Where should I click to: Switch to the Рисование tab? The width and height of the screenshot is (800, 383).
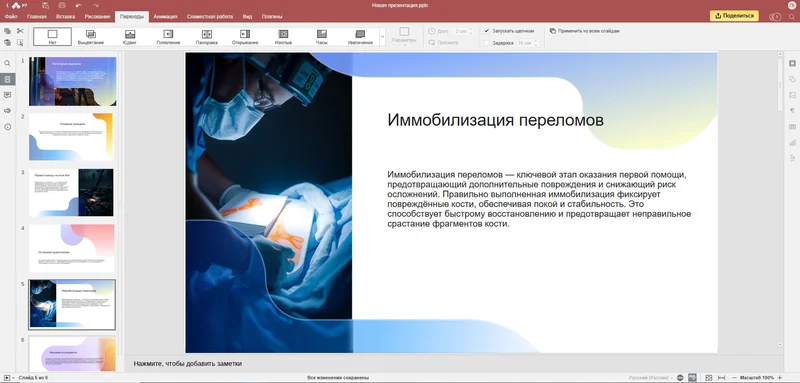[97, 16]
